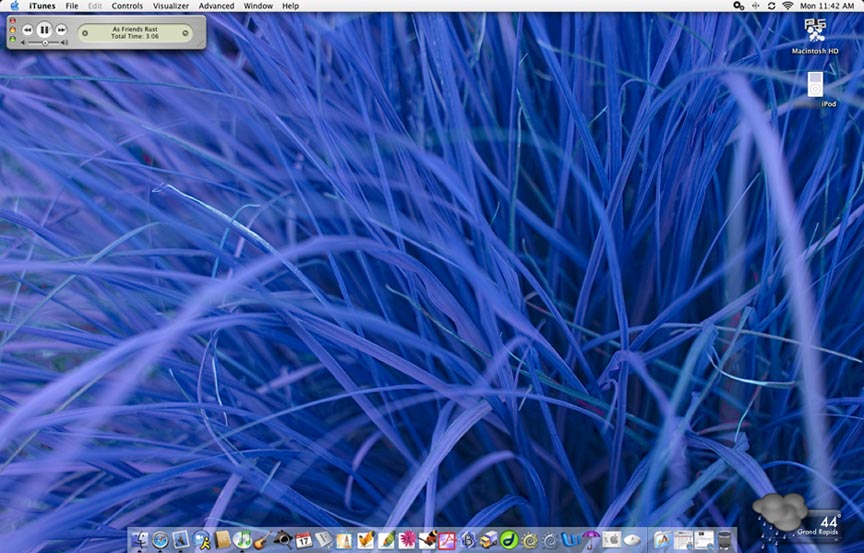Open Microsoft Word from the Dock
This screenshot has width=864, height=553.
571,540
